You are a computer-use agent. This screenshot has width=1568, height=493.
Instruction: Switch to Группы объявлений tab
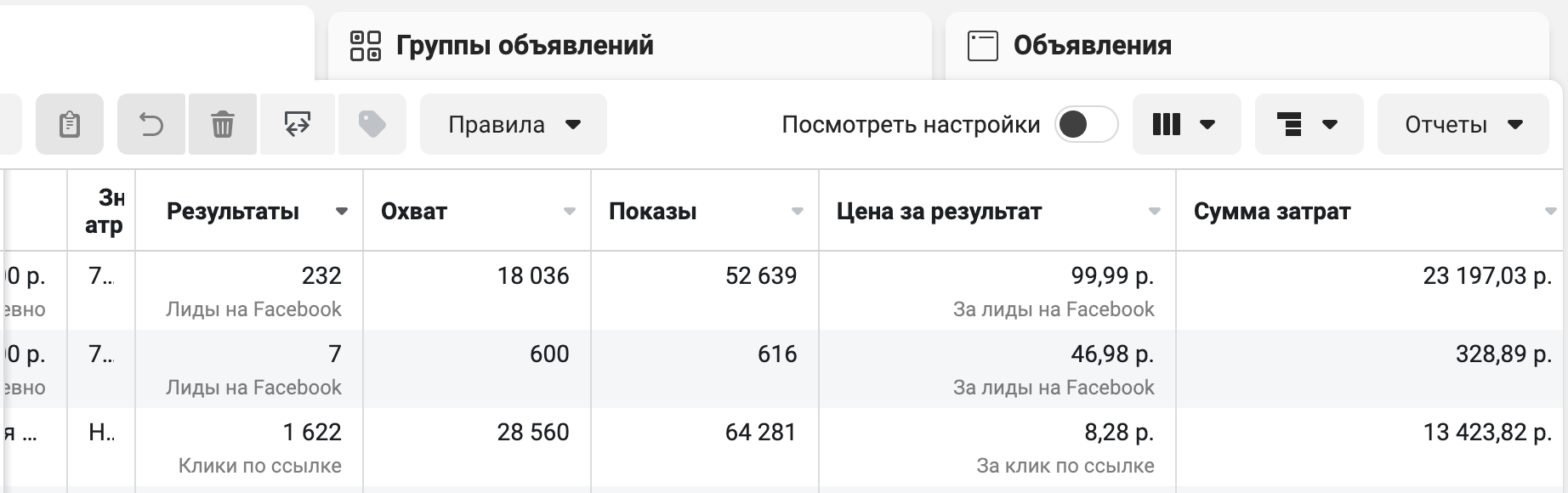click(524, 46)
